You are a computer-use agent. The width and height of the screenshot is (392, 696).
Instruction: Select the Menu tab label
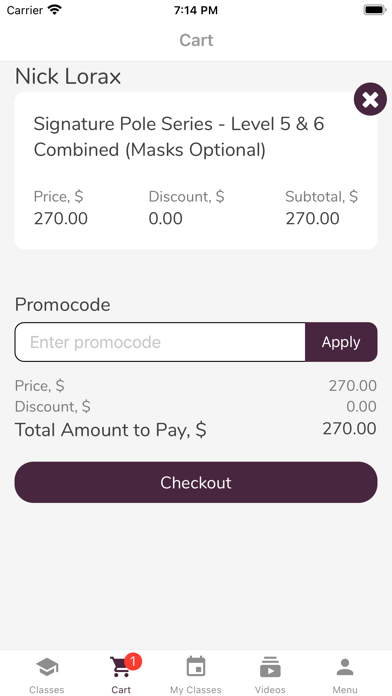[x=345, y=690]
